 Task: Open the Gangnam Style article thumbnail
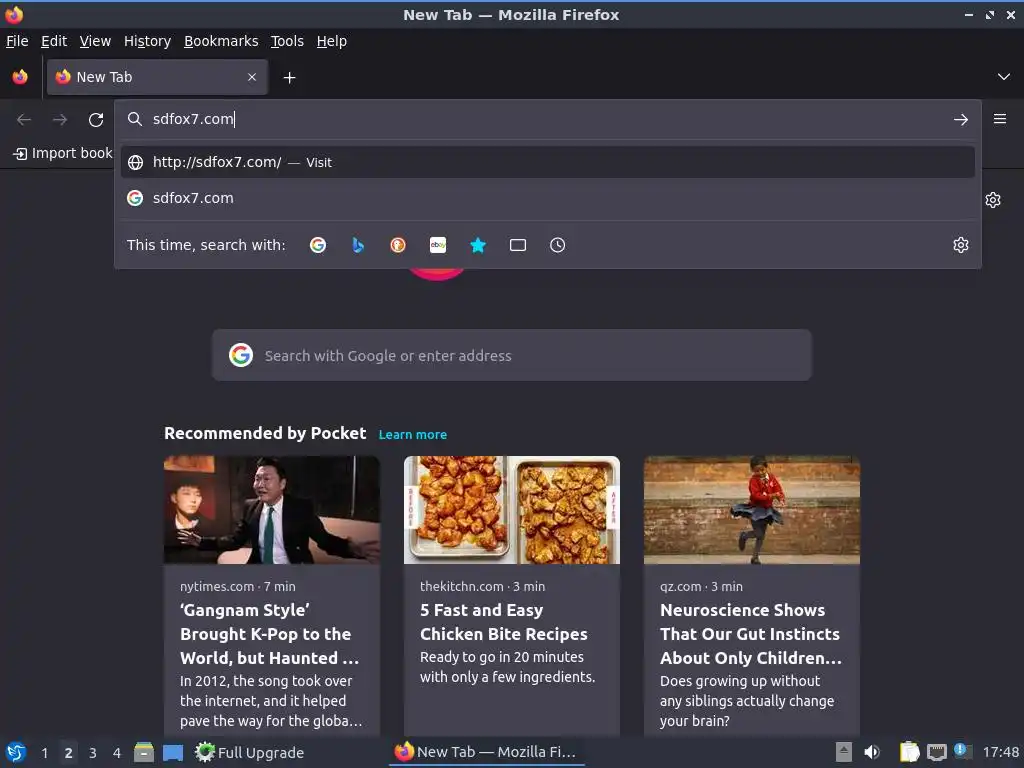[272, 510]
